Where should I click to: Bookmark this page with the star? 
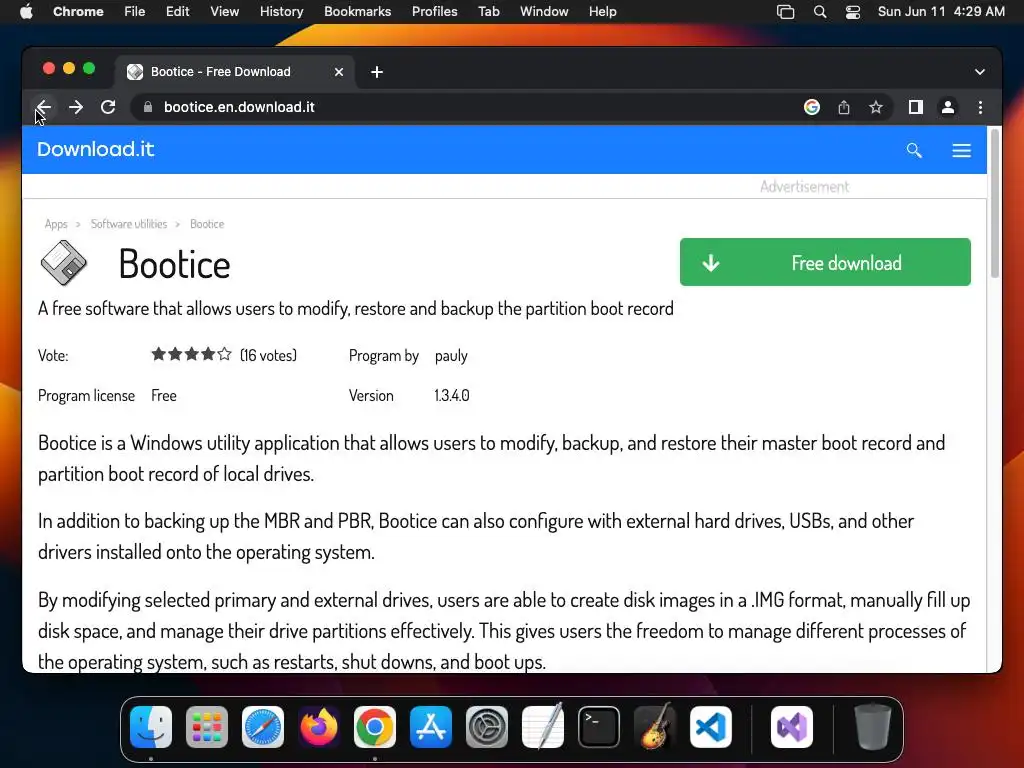(876, 107)
